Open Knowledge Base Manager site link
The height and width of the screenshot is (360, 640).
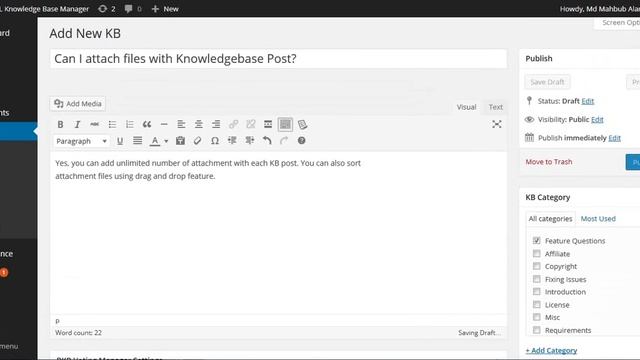(x=44, y=9)
